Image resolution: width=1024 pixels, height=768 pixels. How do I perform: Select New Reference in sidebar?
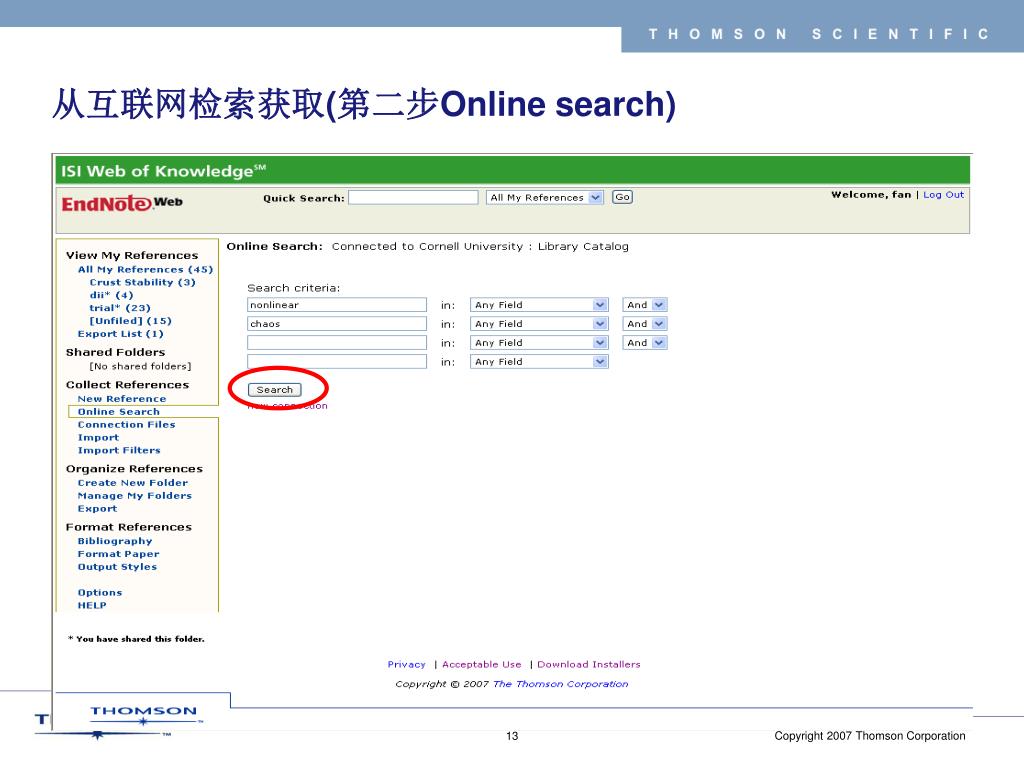click(121, 398)
